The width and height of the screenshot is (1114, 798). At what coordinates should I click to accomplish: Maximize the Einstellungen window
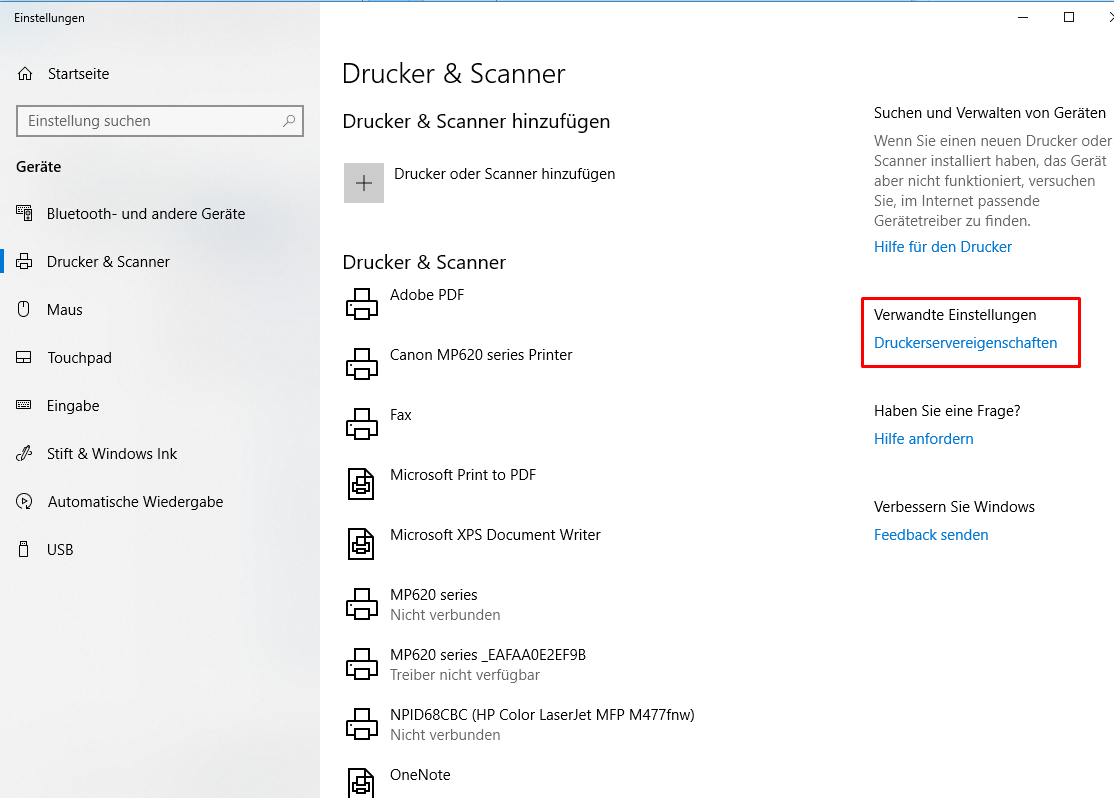click(x=1069, y=17)
